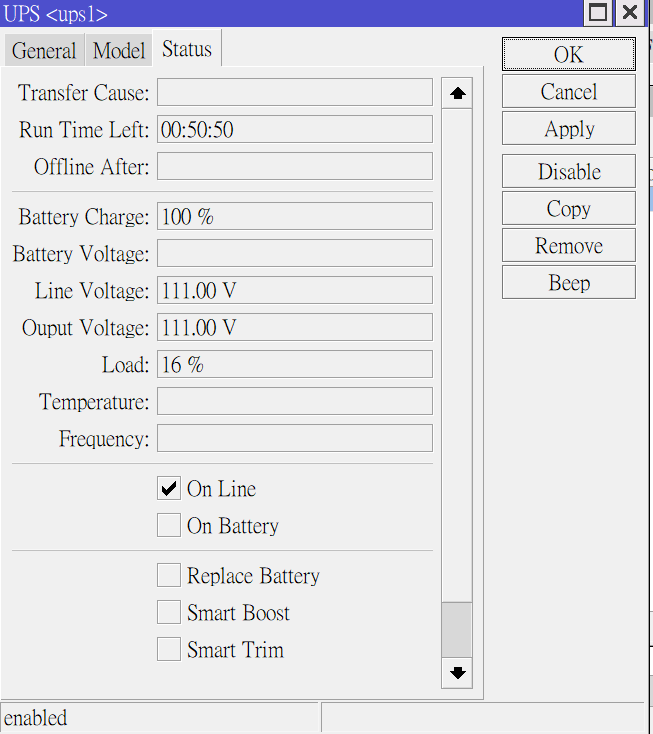The image size is (653, 734).
Task: Click the vertical scrollbar thumb
Action: pyautogui.click(x=457, y=630)
